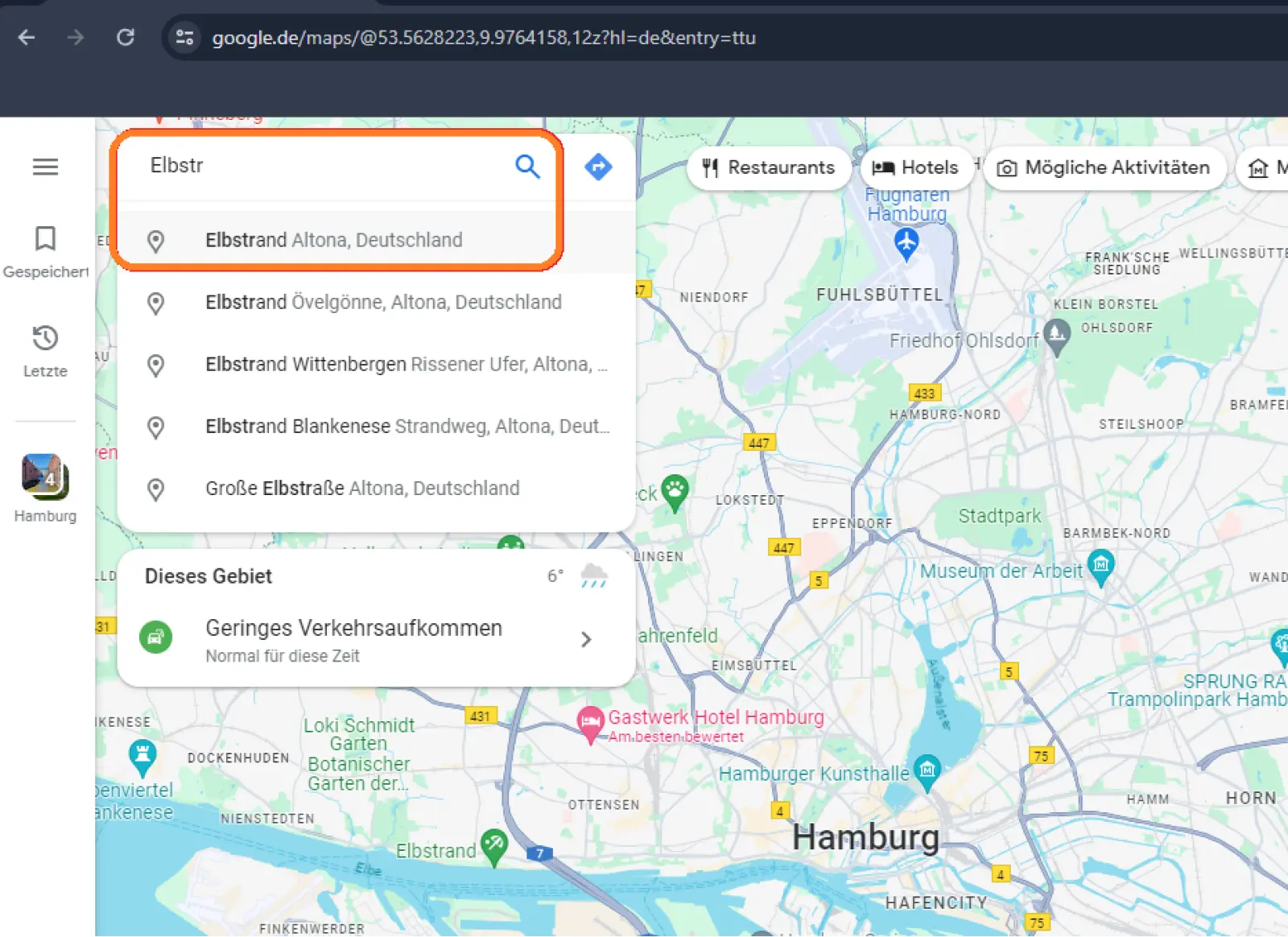
Task: Choose suggestion Elbstrand Altona, Deutschland
Action: [377, 240]
